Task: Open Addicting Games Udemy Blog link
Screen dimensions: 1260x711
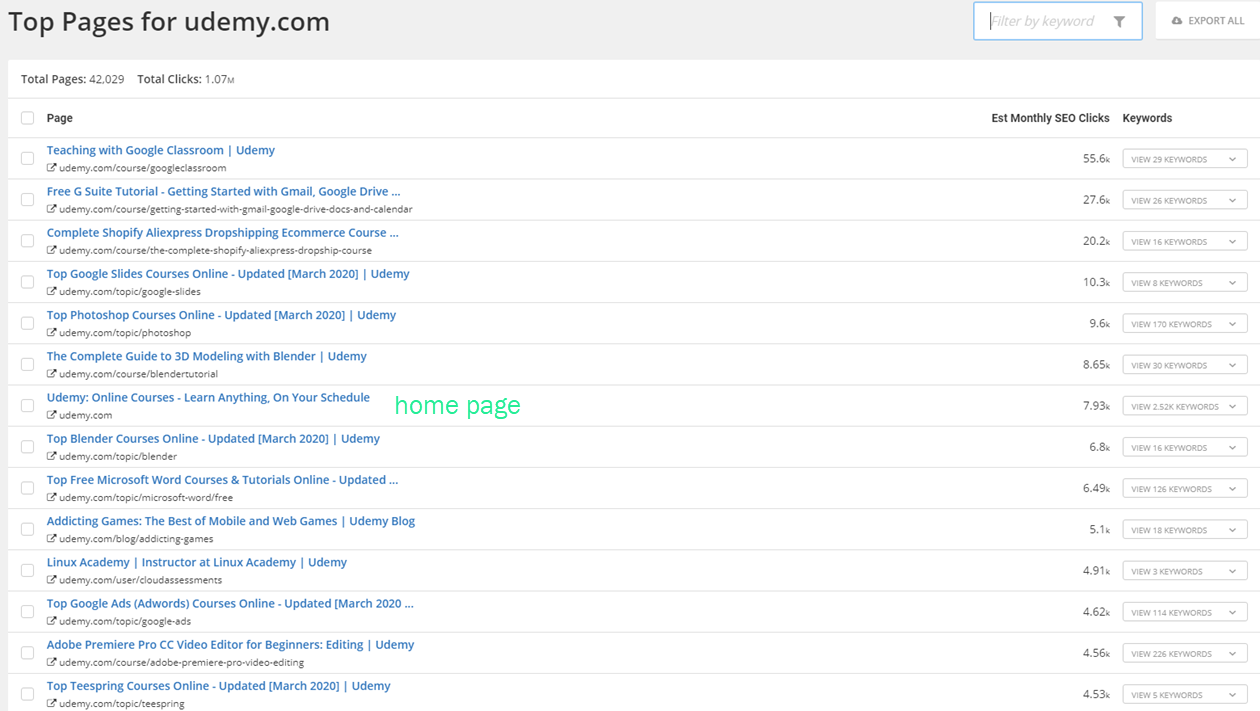Action: (231, 521)
